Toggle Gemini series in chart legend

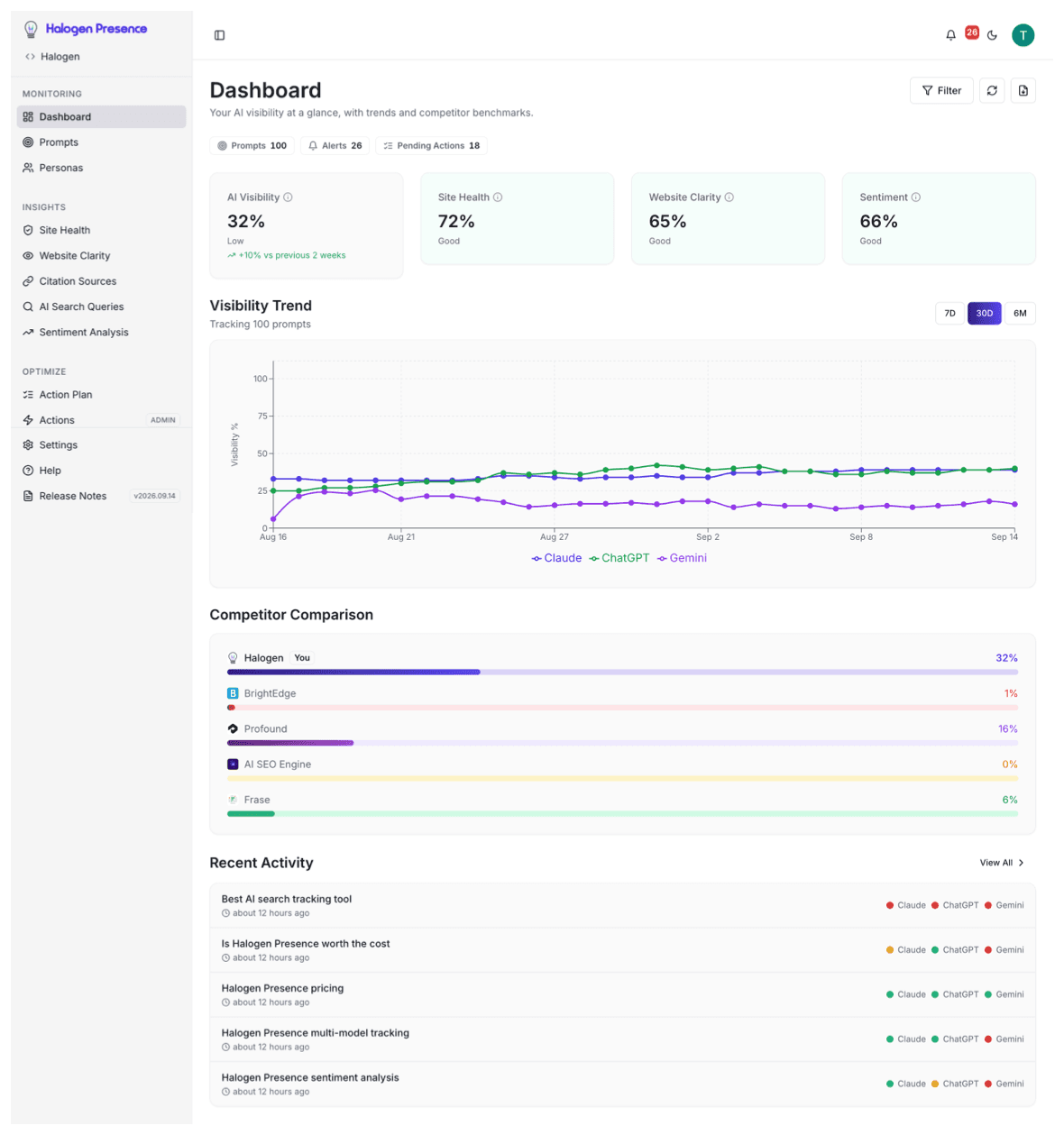(683, 558)
